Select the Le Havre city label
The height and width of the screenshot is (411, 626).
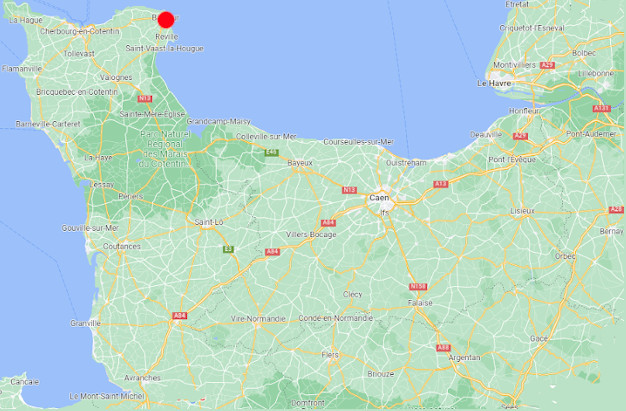point(494,83)
